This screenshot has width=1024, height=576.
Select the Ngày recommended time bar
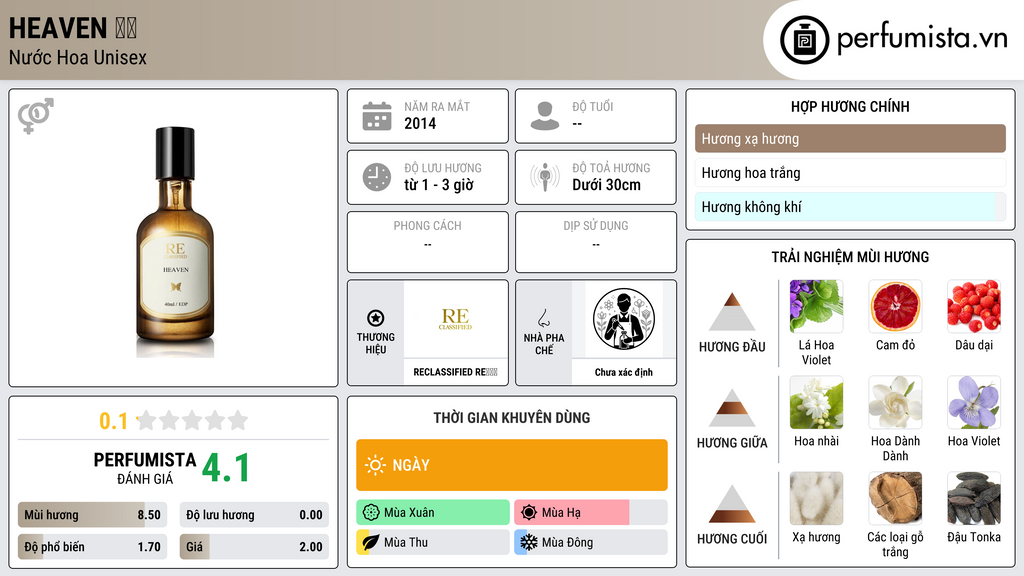(x=512, y=465)
